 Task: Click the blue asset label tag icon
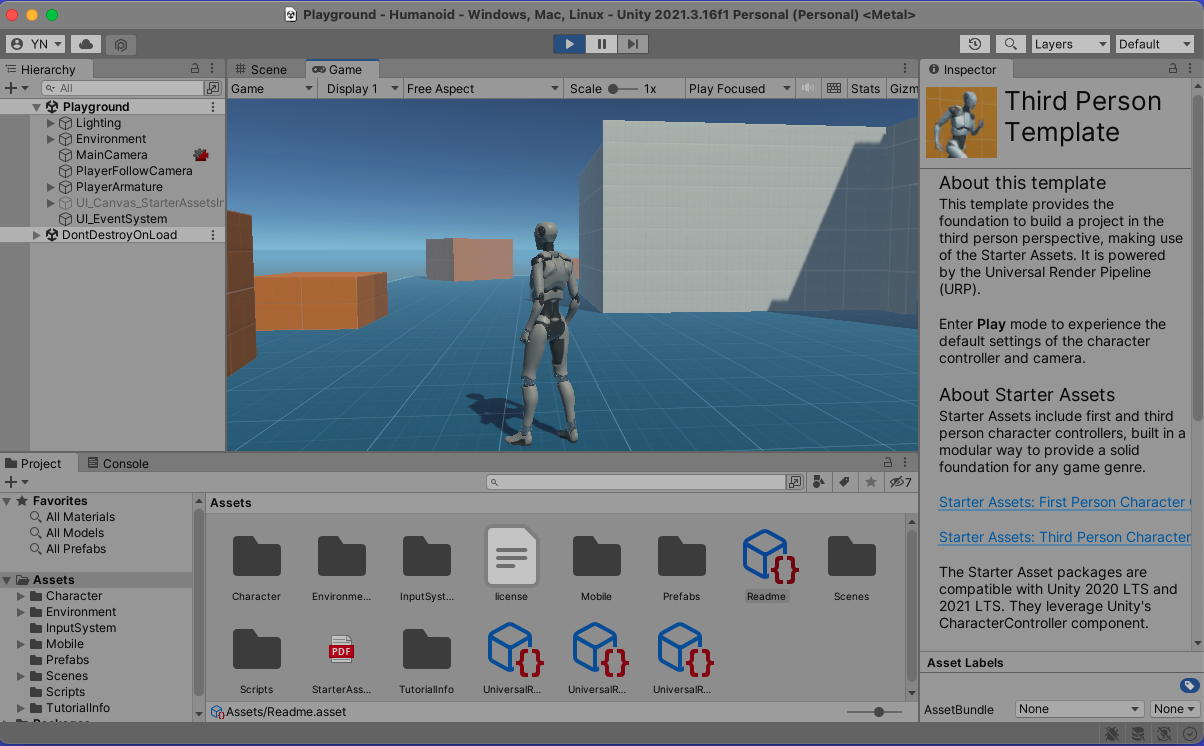tap(1189, 685)
